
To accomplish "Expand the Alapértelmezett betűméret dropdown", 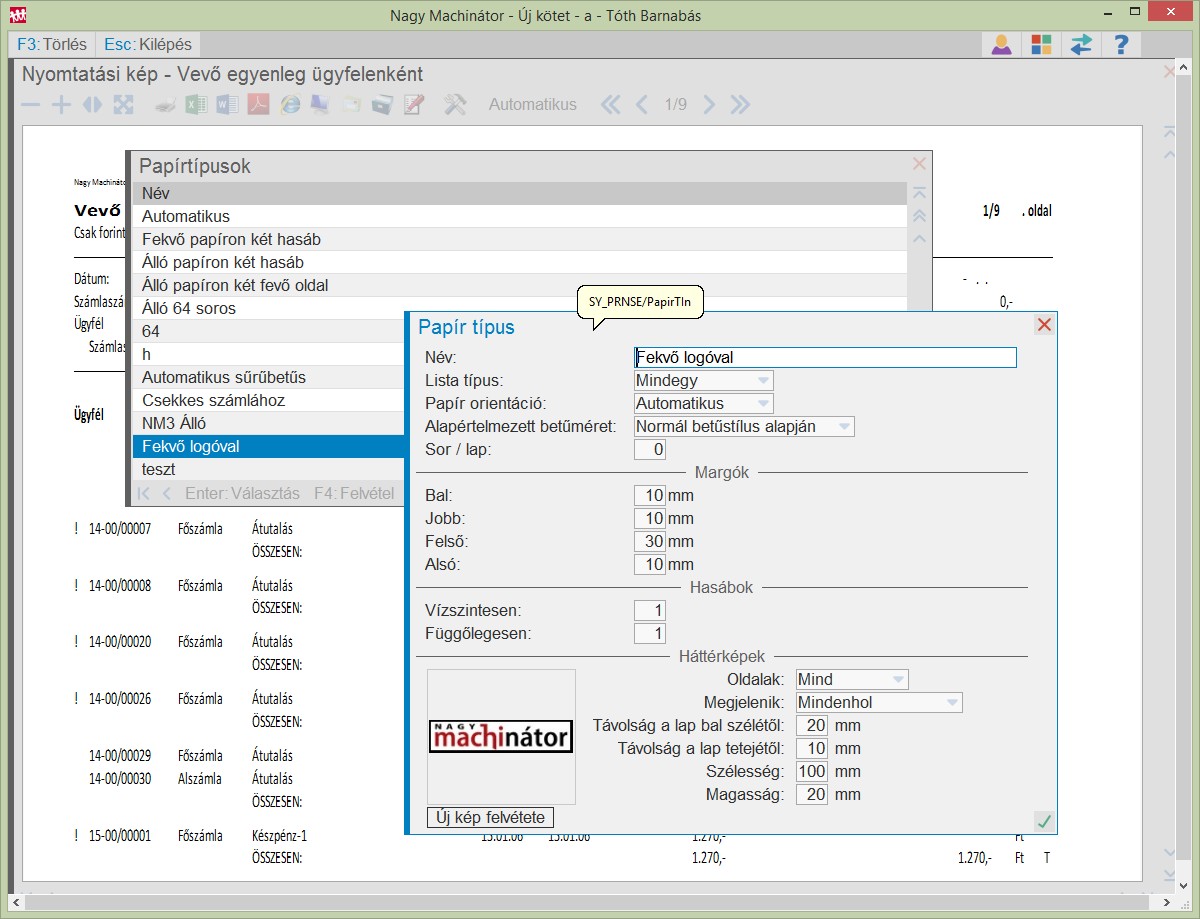I will 843,427.
